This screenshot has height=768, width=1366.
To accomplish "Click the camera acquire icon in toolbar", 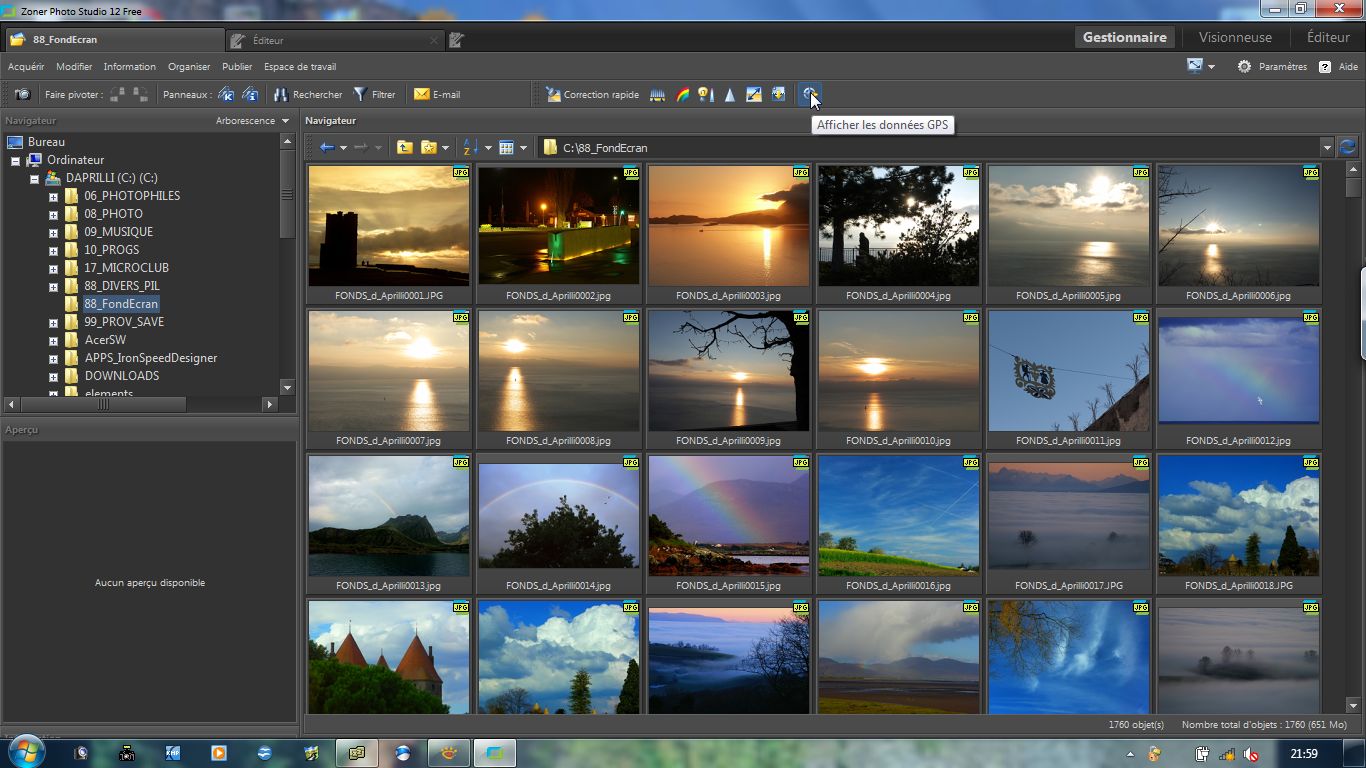I will [22, 94].
